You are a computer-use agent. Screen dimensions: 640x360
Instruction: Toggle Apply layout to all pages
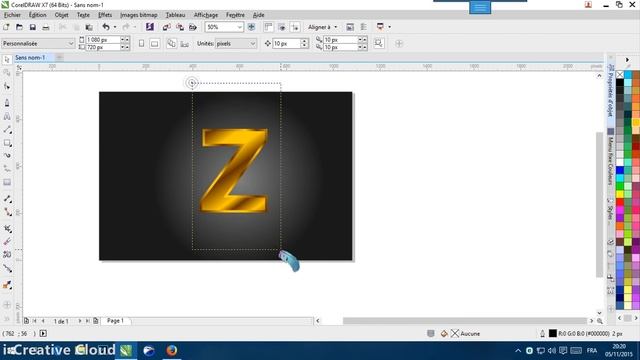tap(172, 44)
